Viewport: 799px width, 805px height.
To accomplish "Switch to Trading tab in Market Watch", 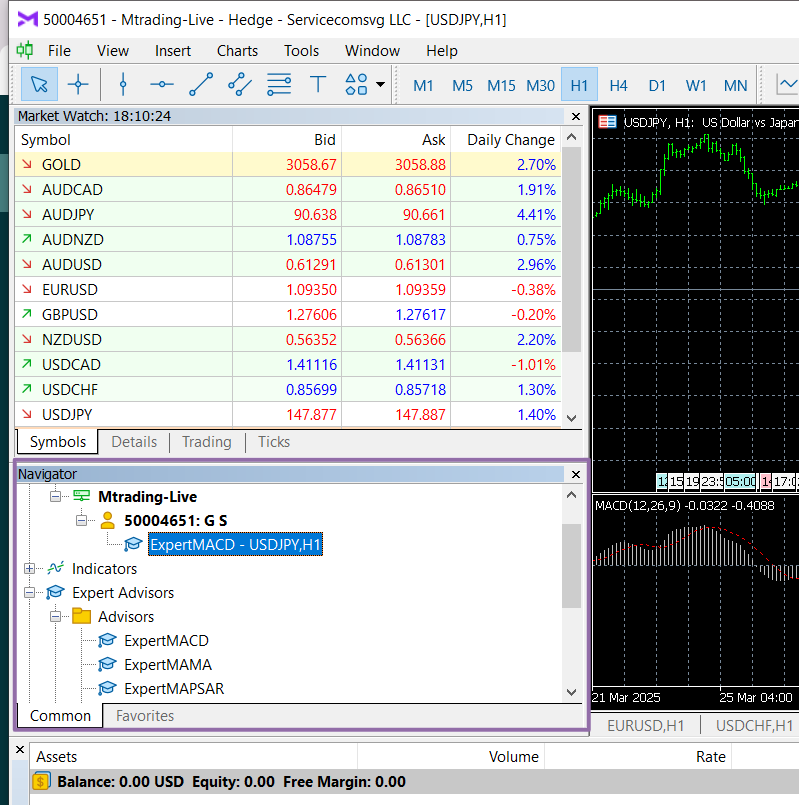I will 207,442.
